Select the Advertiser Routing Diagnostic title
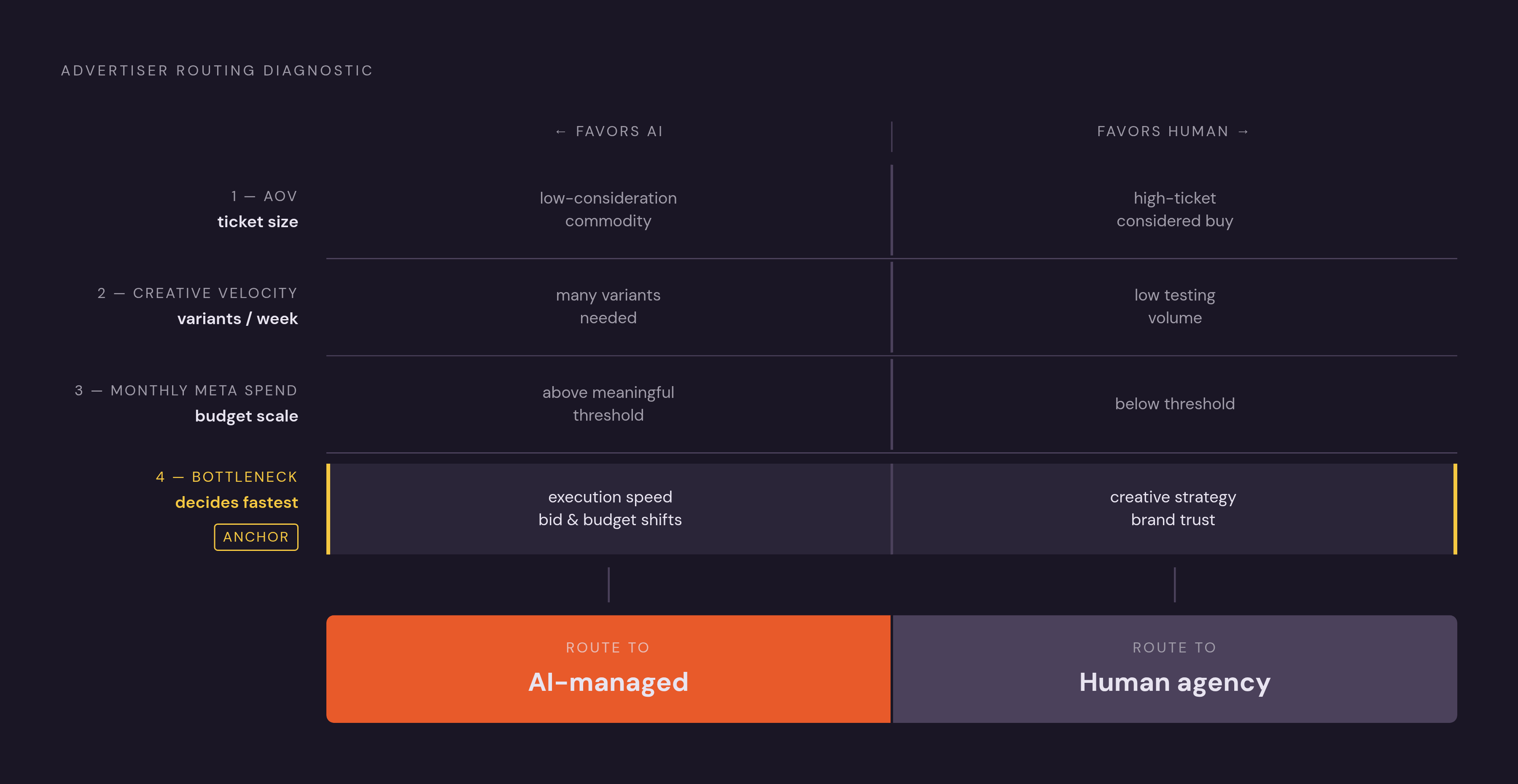 [217, 71]
